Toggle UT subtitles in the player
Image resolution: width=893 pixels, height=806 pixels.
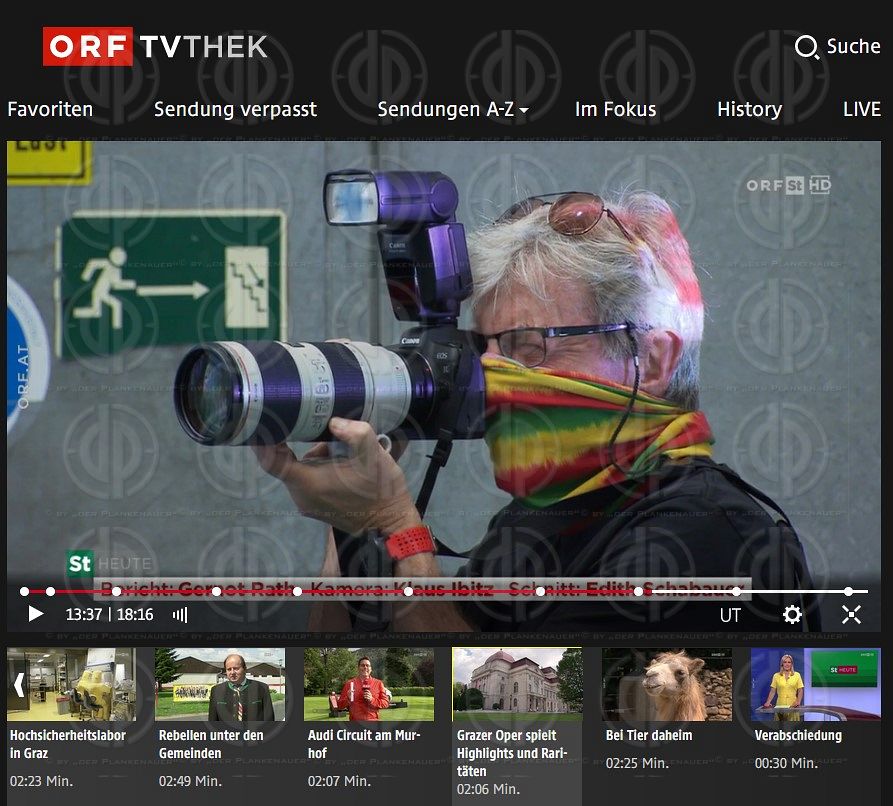click(730, 615)
